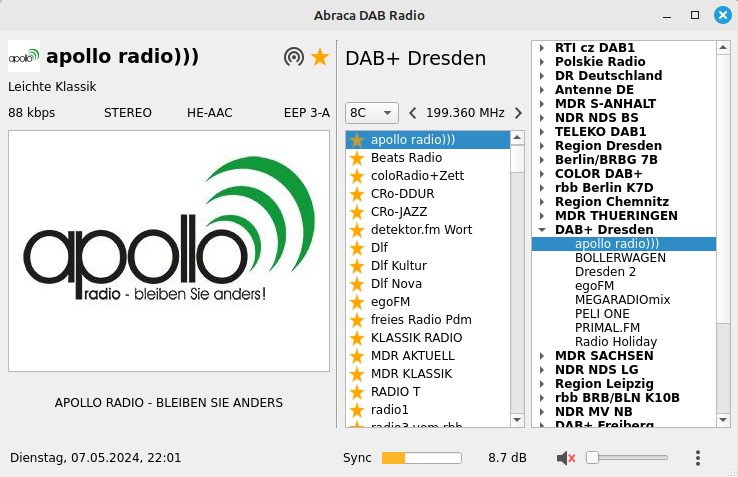
Task: Click star icon beside egoFM in favorites
Action: [x=357, y=302]
